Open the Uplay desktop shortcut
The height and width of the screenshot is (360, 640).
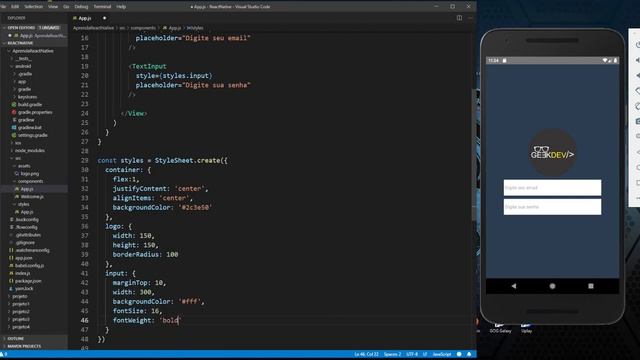click(526, 328)
